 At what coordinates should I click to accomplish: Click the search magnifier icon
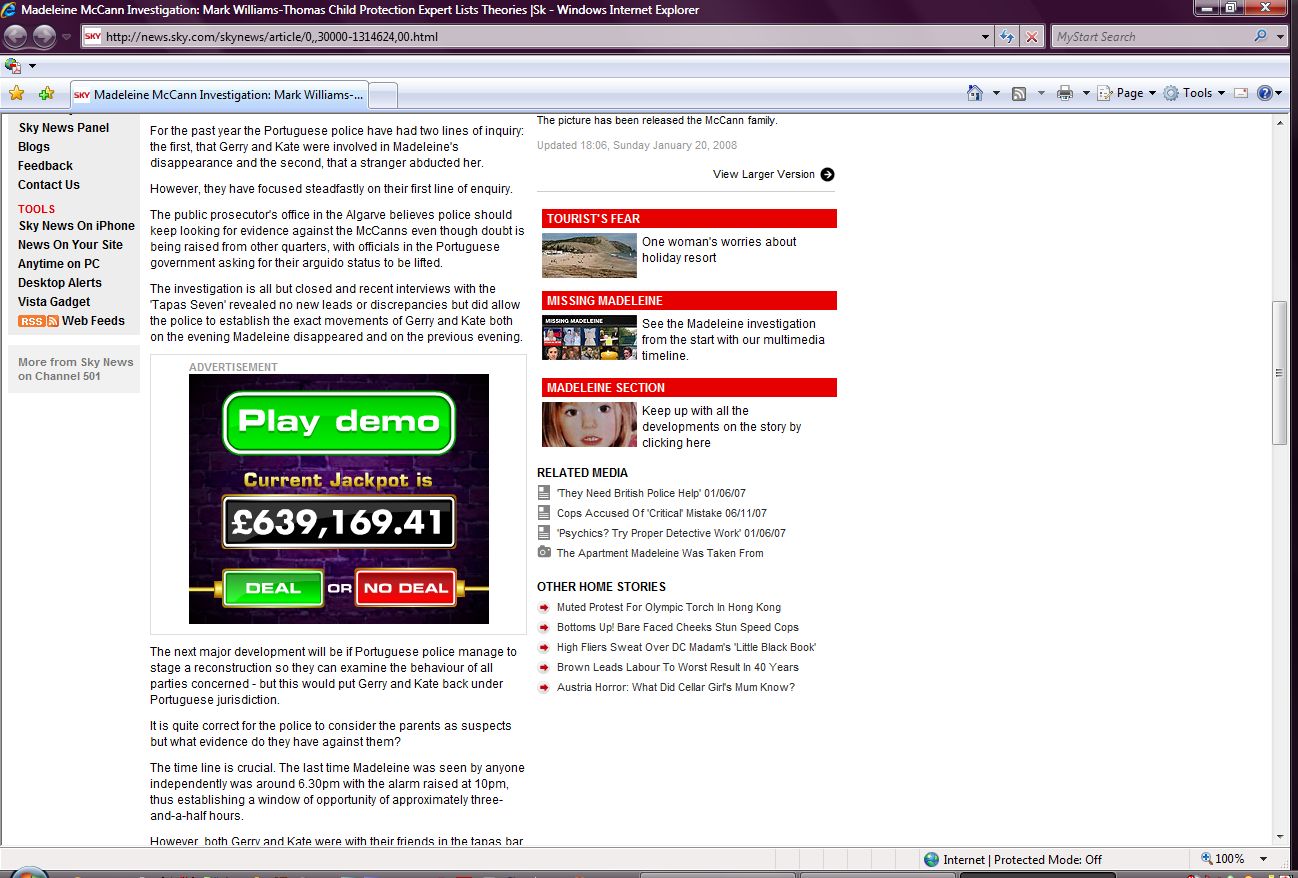(x=1260, y=37)
